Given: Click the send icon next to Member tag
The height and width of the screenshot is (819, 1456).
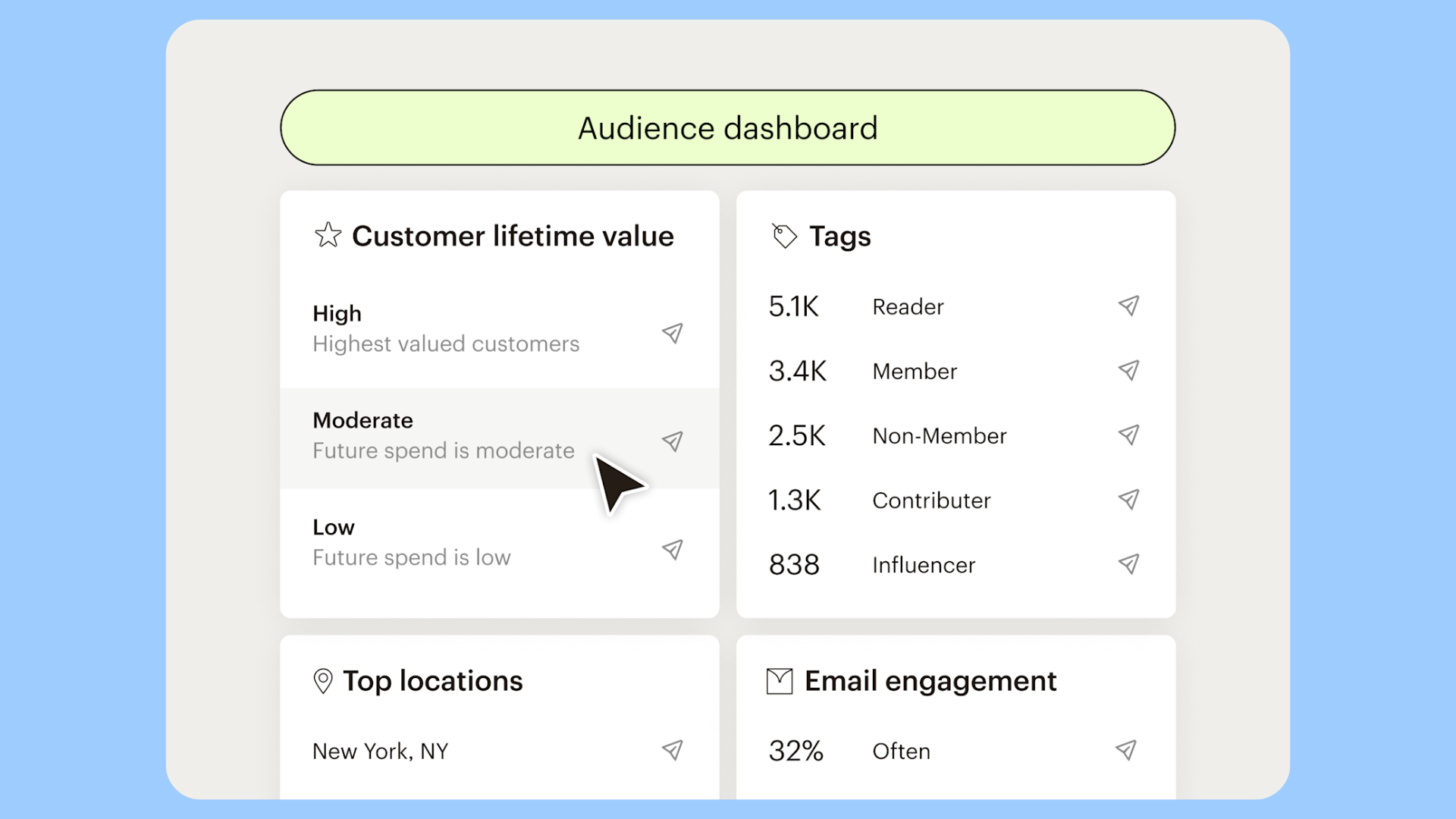Looking at the screenshot, I should coord(1128,370).
